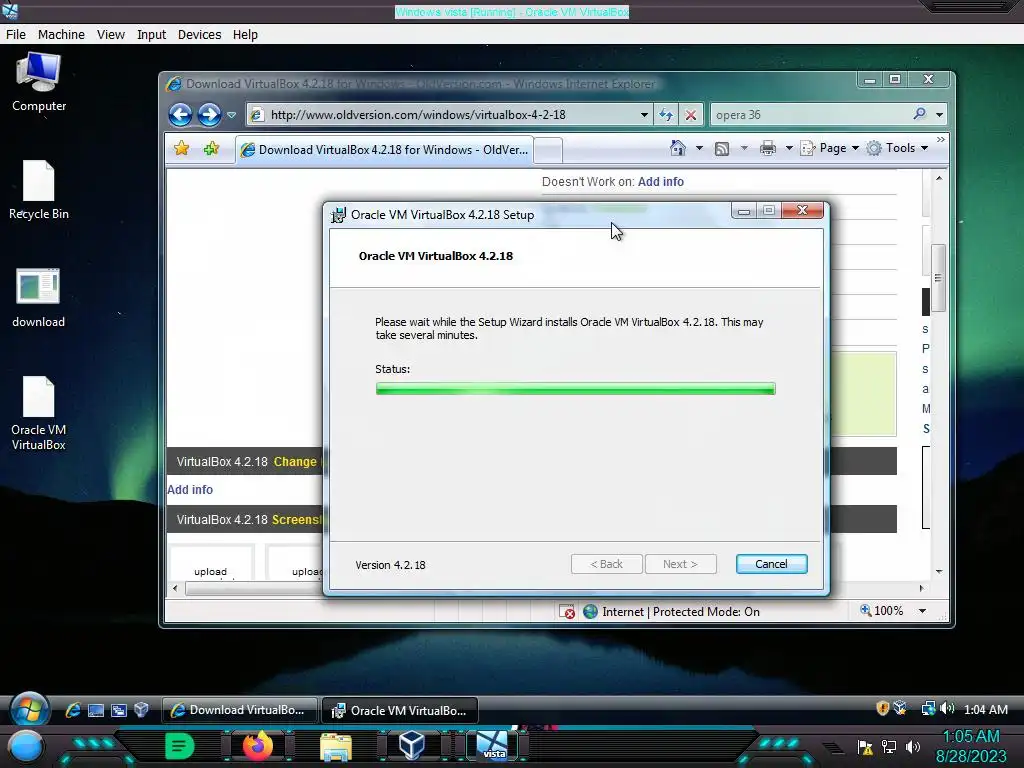This screenshot has height=768, width=1024.
Task: Switch to Oracle VM VirtualBo... taskbar button
Action: [400, 711]
